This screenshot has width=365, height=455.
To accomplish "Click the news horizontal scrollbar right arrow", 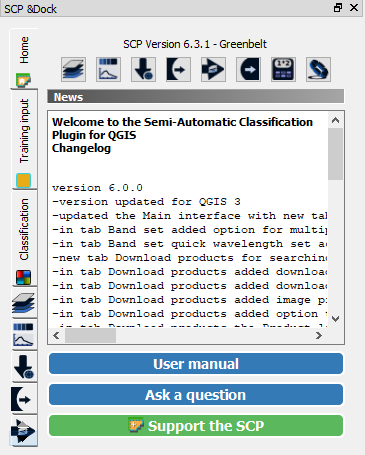I will point(319,336).
